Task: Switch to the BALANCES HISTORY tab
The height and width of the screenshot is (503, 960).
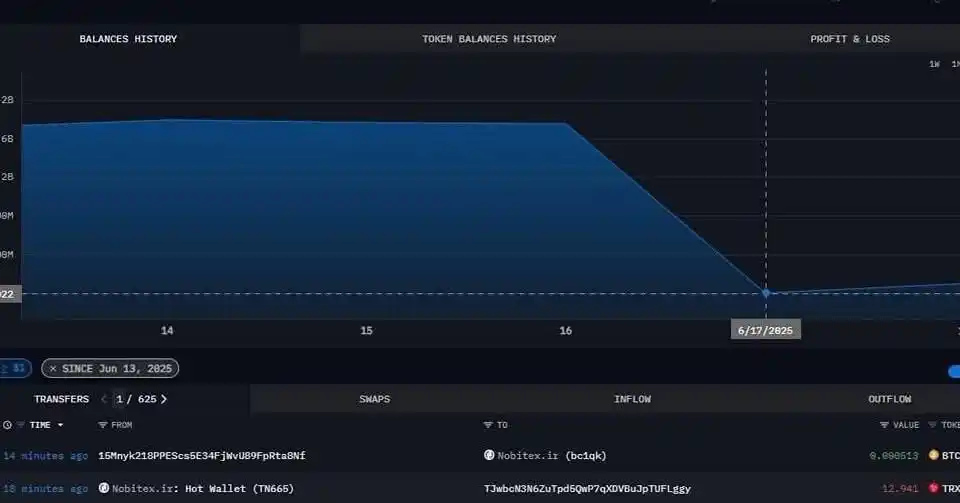Action: [128, 39]
